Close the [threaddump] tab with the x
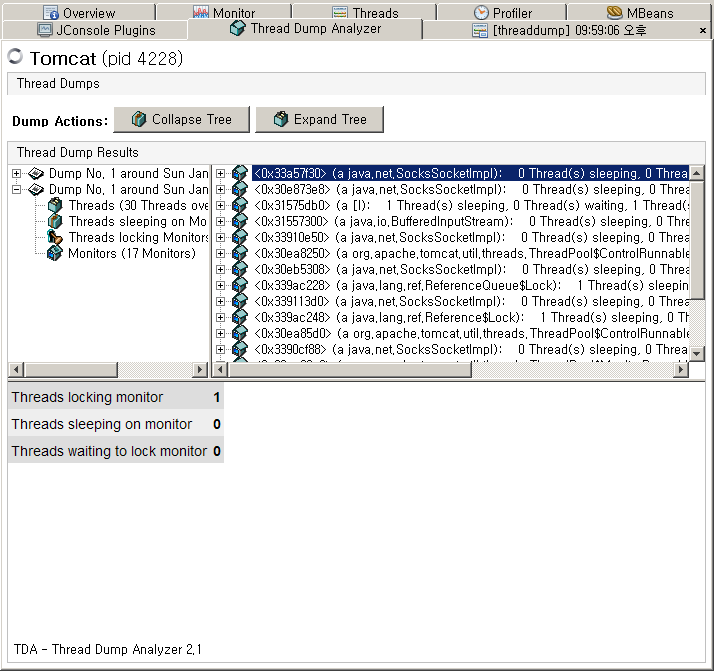714x671 pixels. (703, 30)
